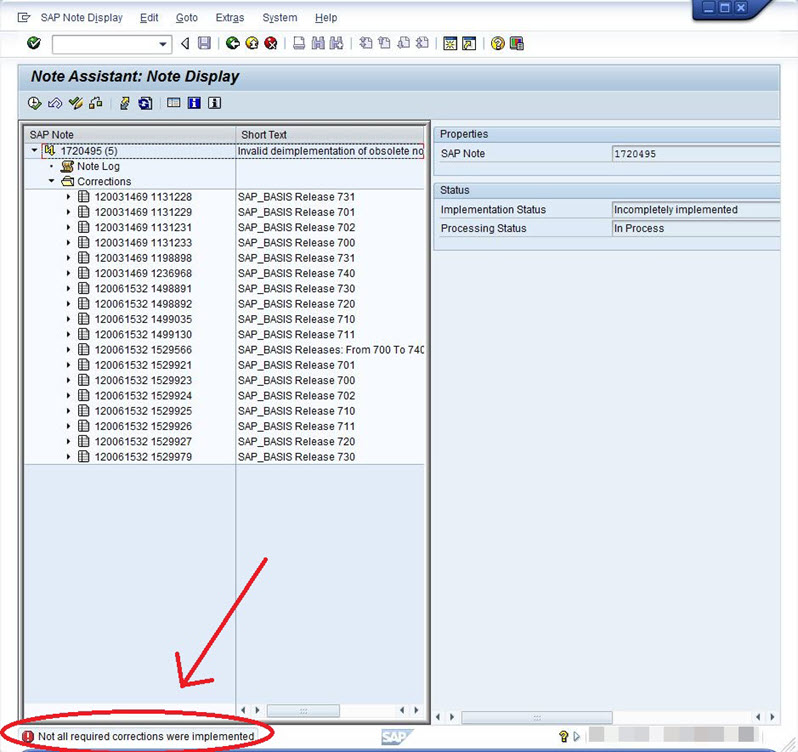Click the SAP Note column header
Viewport: 798px width, 752px height.
click(130, 135)
